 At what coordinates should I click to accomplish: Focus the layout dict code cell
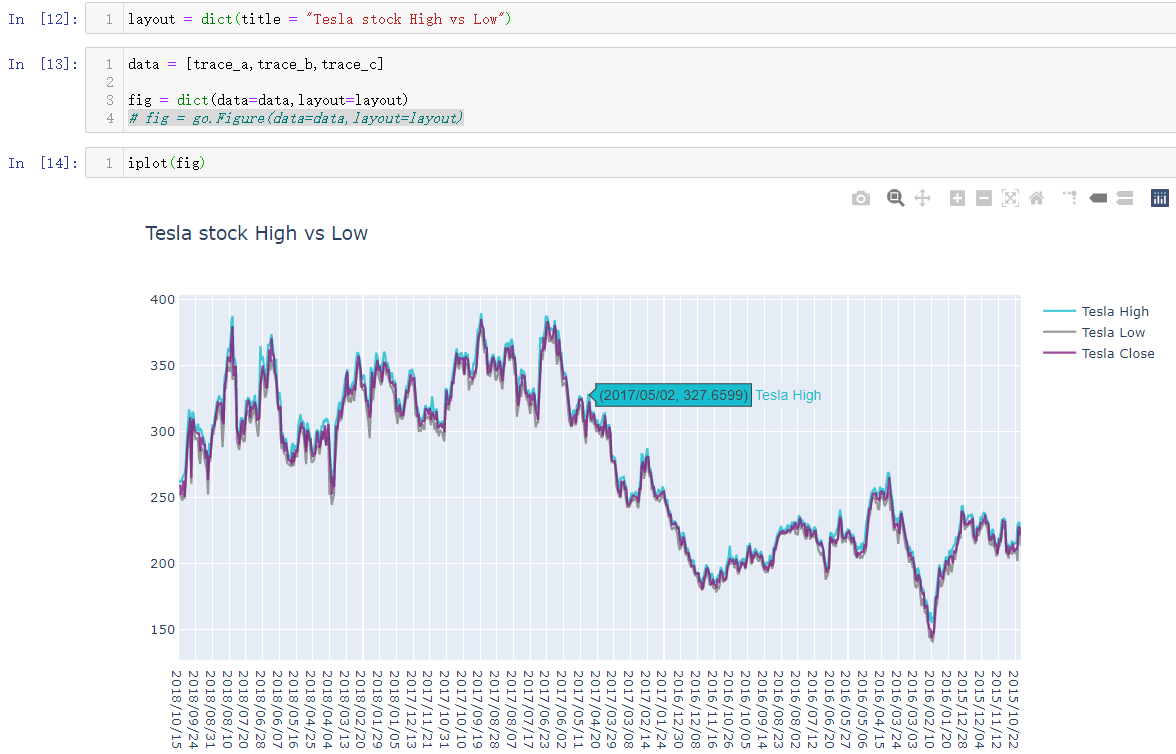click(x=631, y=19)
